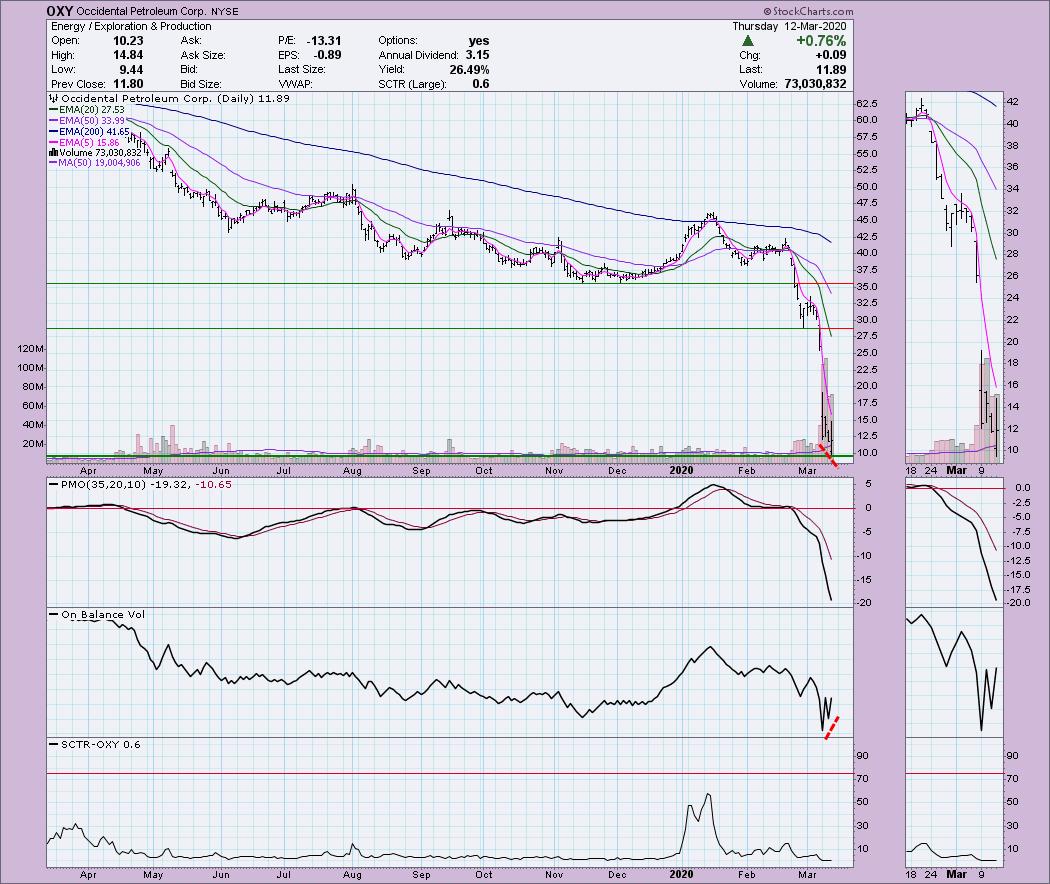The height and width of the screenshot is (884, 1050).
Task: Click the Chg value +0.09
Action: pos(830,56)
